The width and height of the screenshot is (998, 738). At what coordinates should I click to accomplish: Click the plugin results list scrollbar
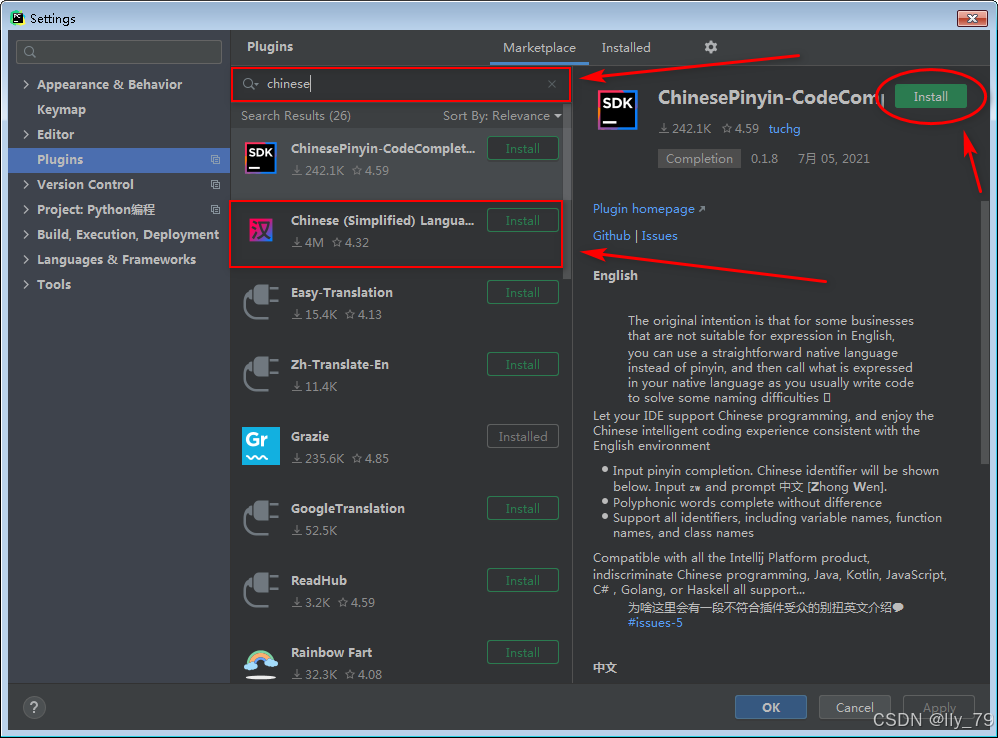pos(567,191)
